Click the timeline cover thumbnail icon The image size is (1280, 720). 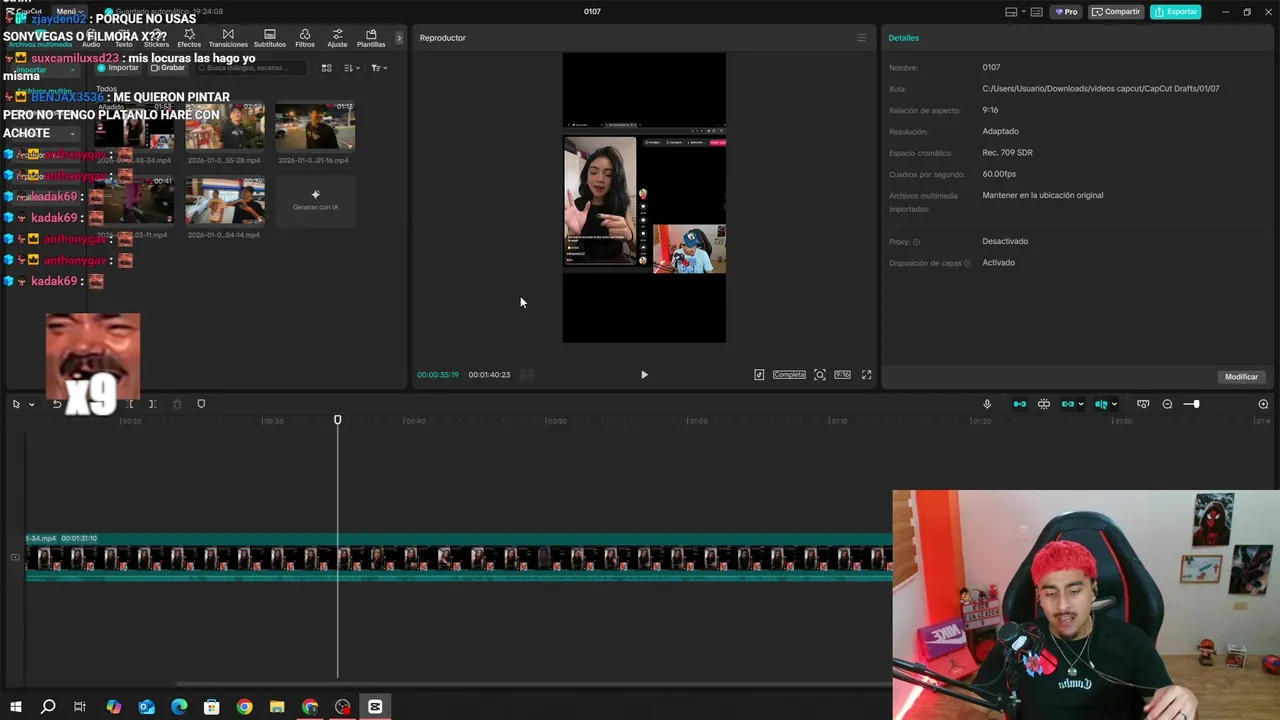tap(1143, 404)
